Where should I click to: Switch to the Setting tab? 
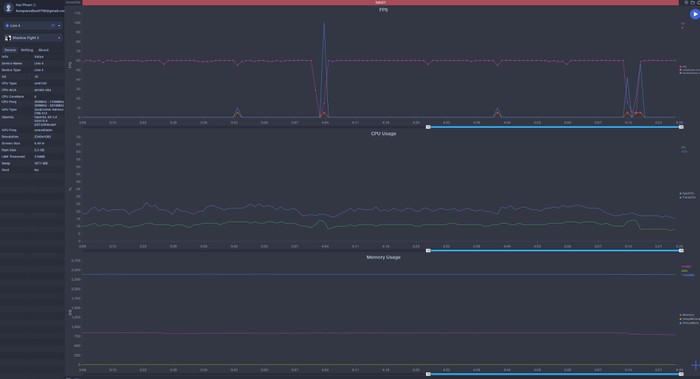pyautogui.click(x=27, y=50)
